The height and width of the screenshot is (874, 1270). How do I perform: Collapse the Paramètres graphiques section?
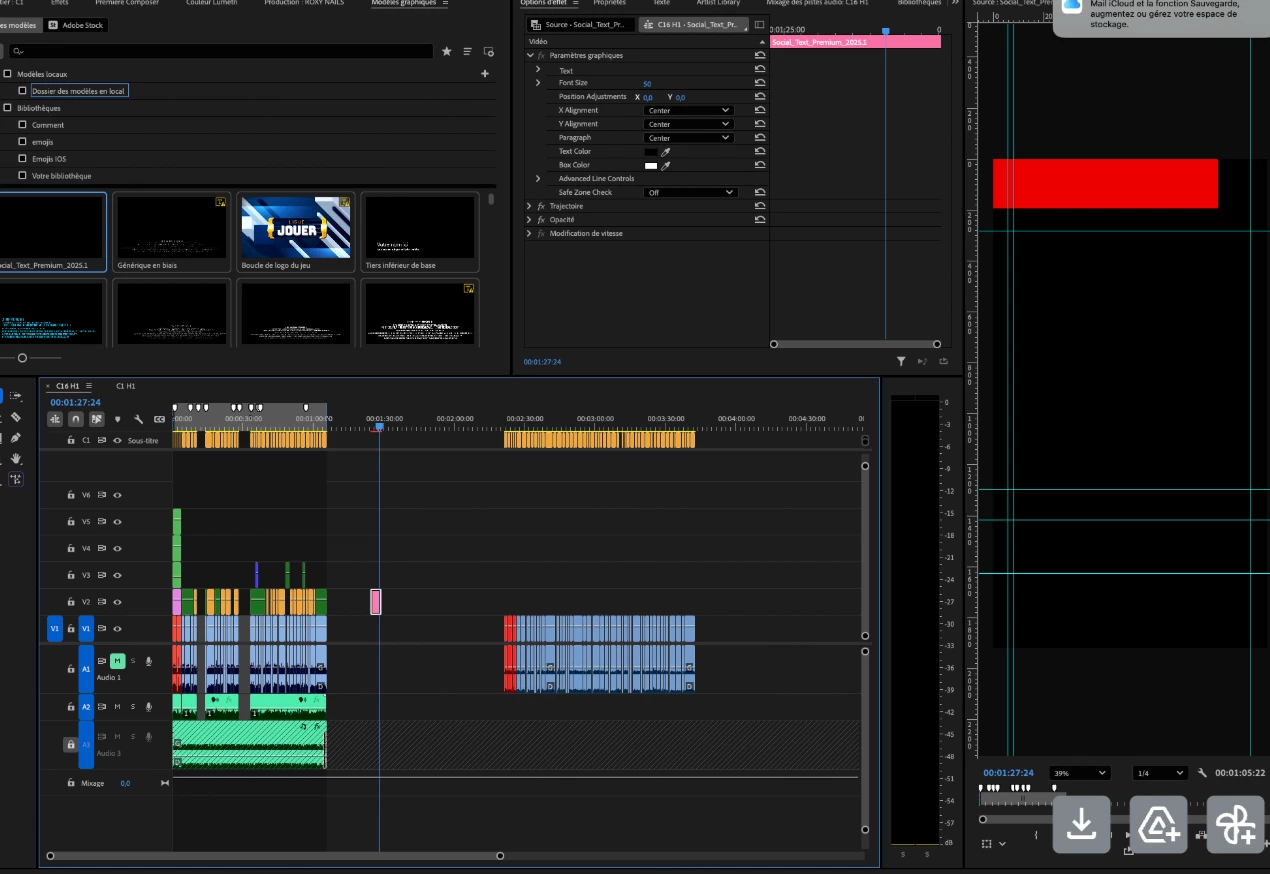531,56
